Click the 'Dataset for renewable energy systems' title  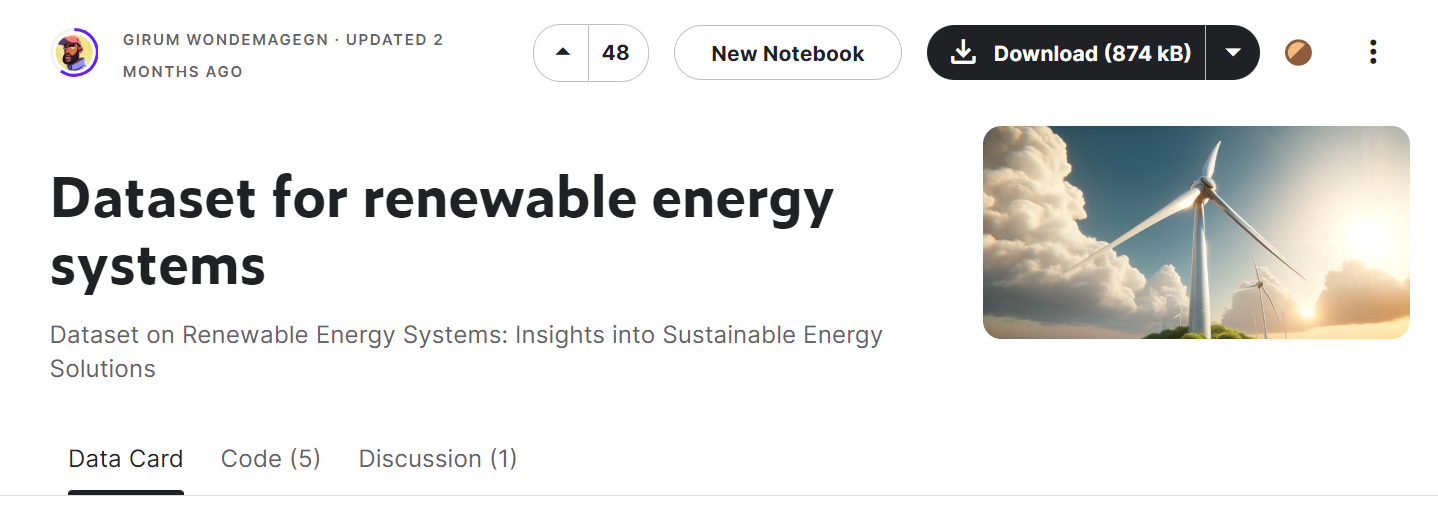[x=442, y=232]
